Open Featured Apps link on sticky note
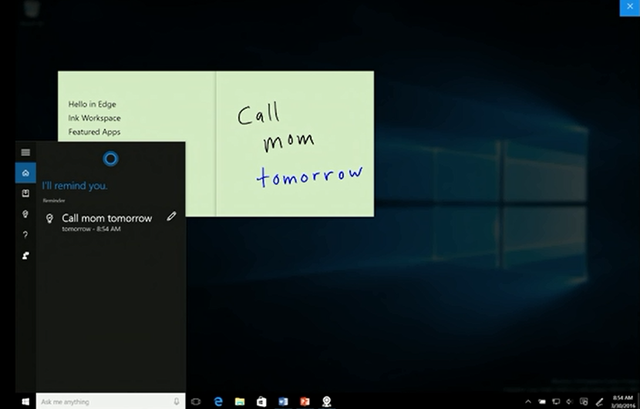 [x=94, y=132]
